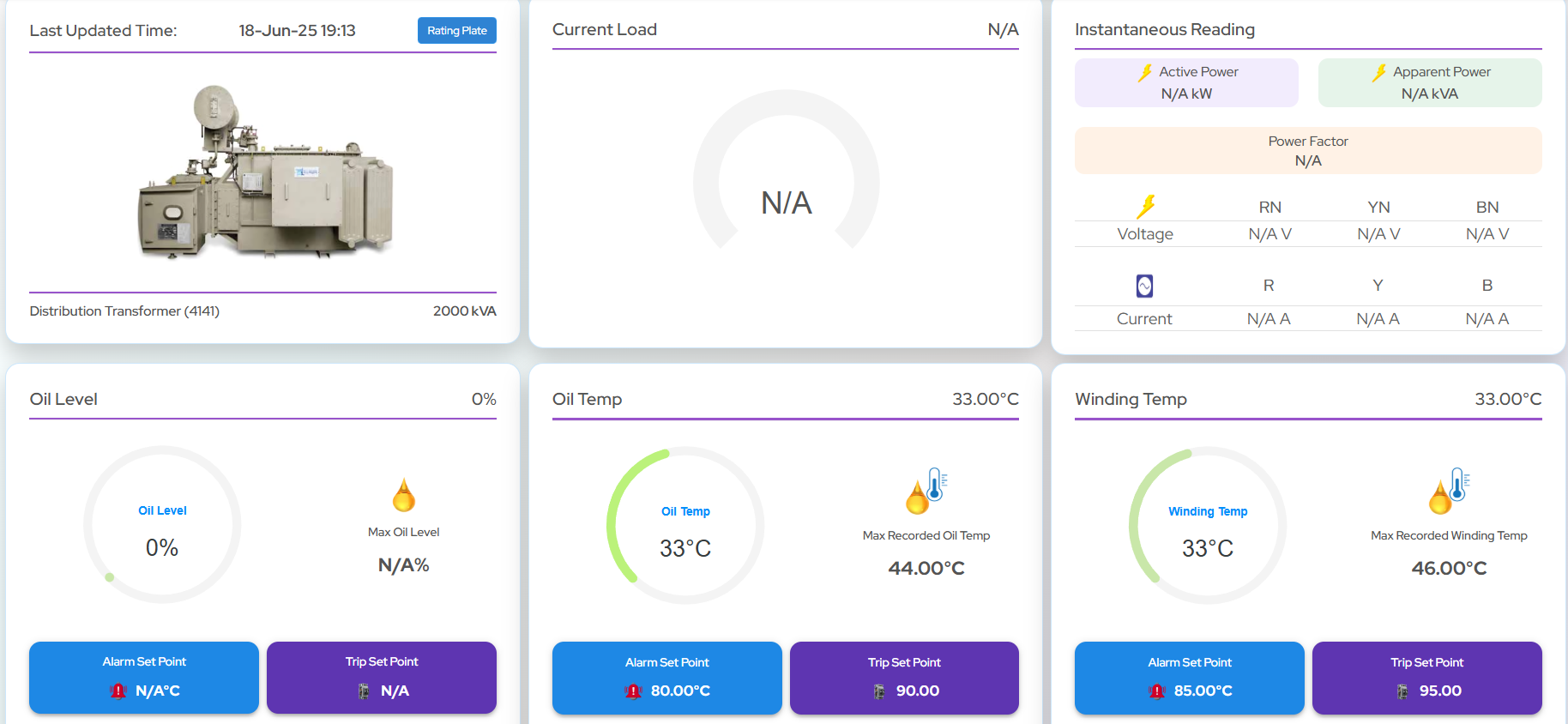Click Oil Level alarm siren icon
Screen dimensions: 1568x724
[118, 691]
